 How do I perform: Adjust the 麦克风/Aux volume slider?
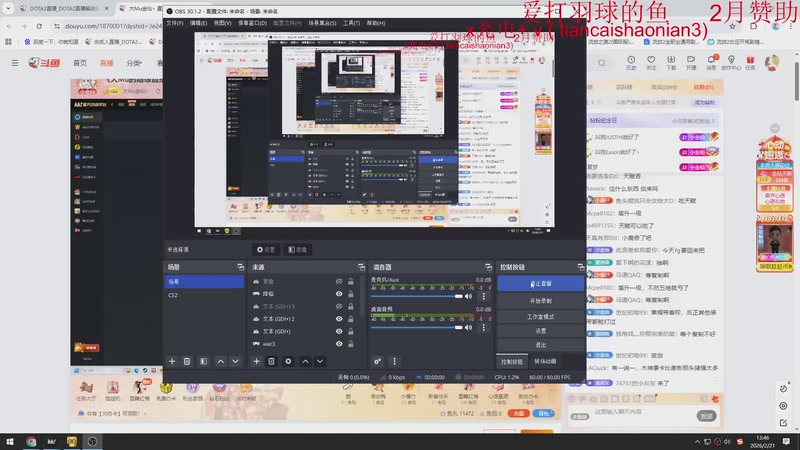click(x=417, y=296)
